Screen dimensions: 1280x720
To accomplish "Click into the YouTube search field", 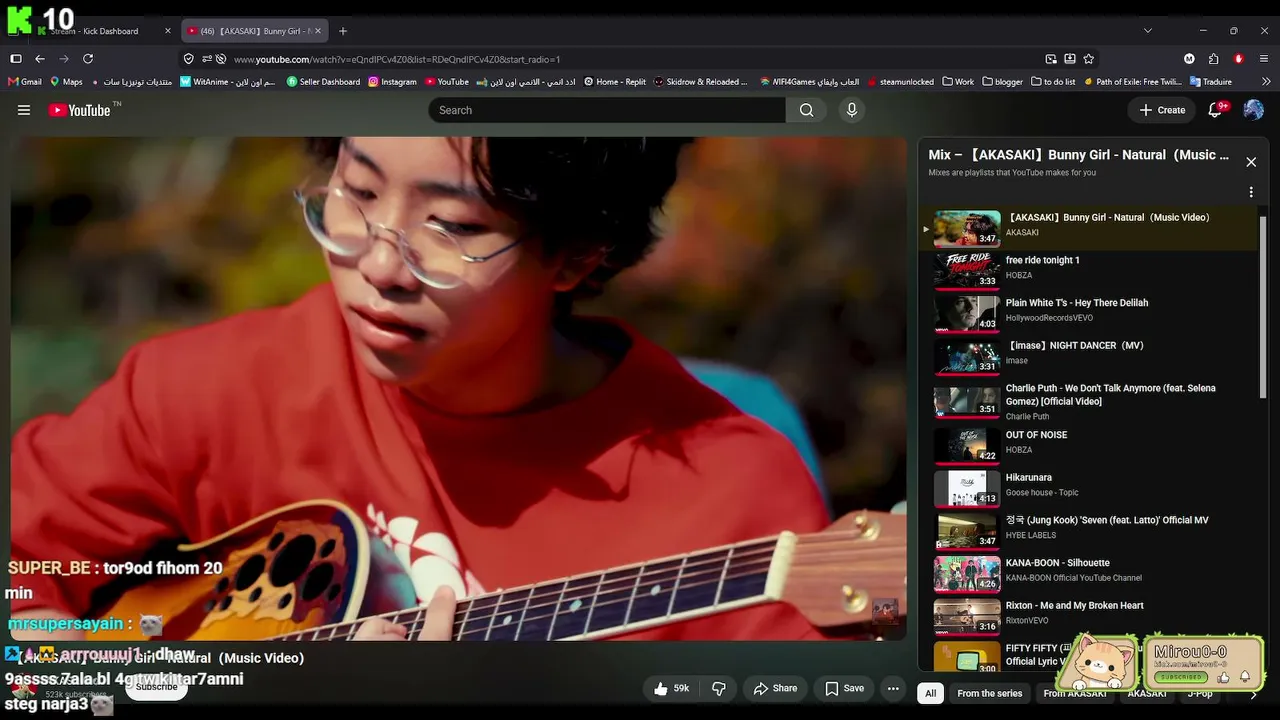I will (607, 110).
